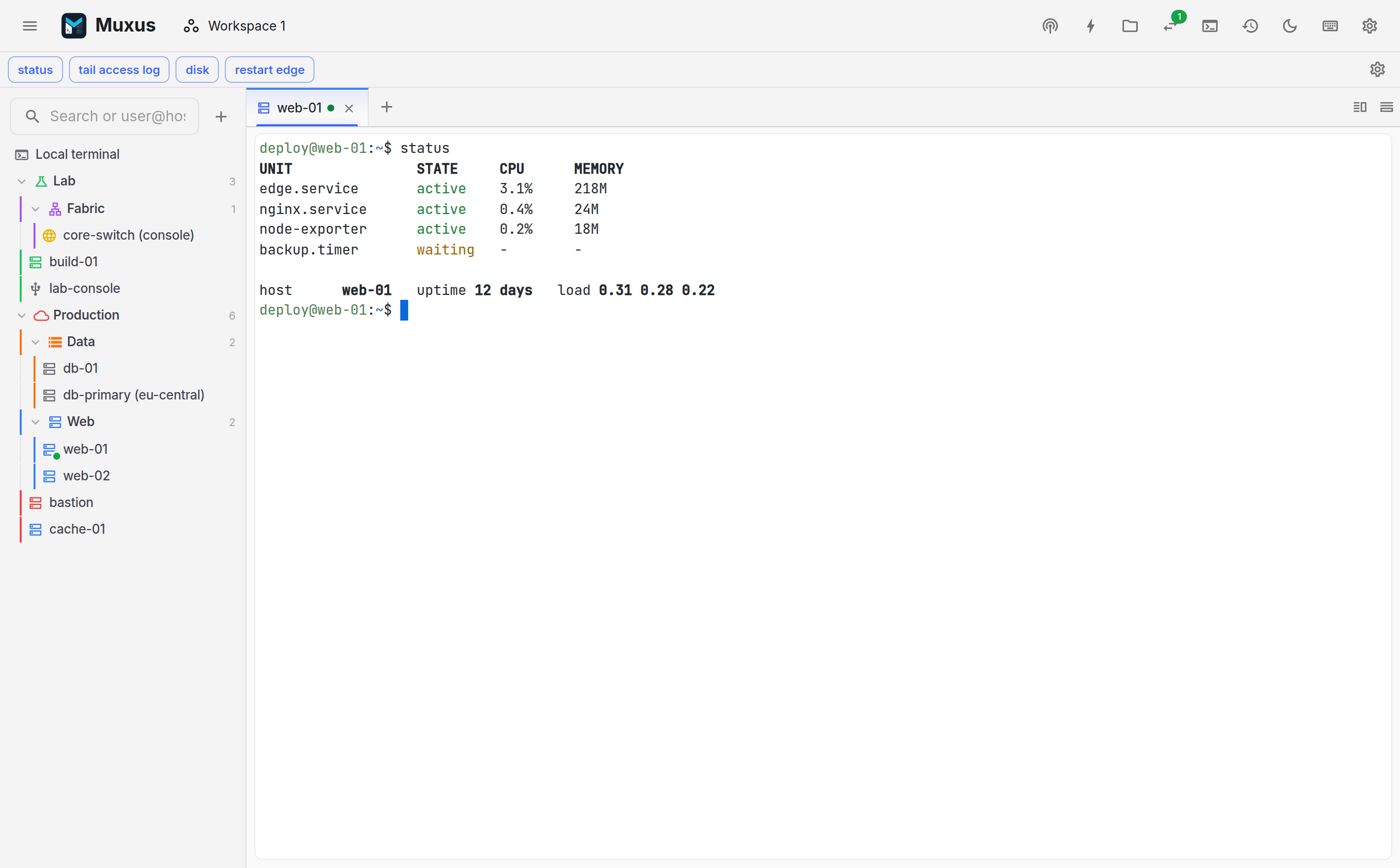1400x868 pixels.
Task: Click the build-01 server icon
Action: point(35,262)
